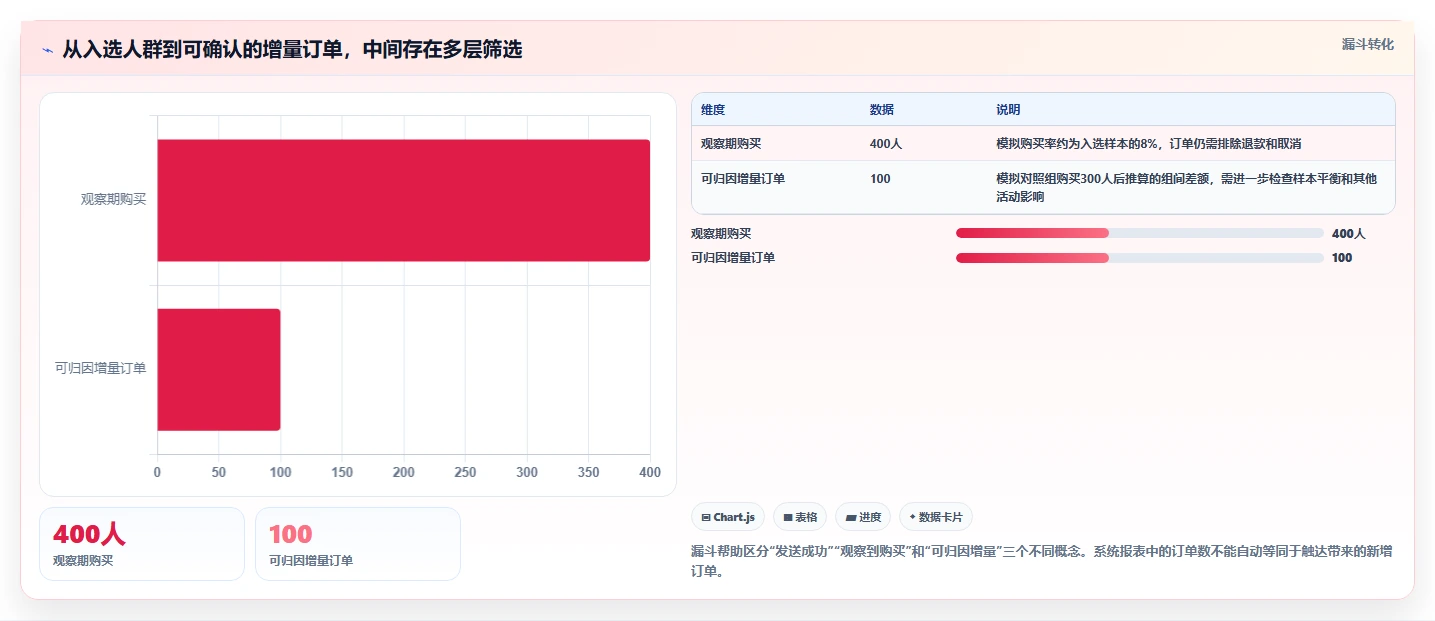Click the Chart.js chip
The height and width of the screenshot is (621, 1435).
click(728, 517)
